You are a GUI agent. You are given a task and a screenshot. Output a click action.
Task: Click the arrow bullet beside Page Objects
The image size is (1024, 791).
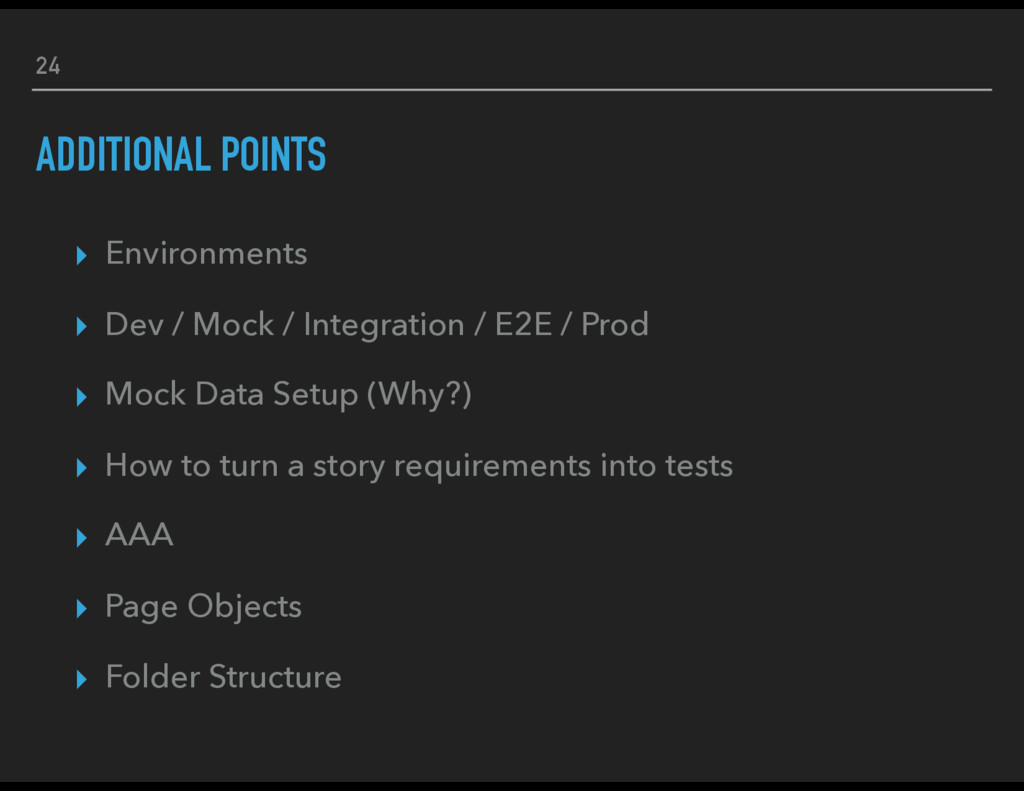pyautogui.click(x=82, y=608)
